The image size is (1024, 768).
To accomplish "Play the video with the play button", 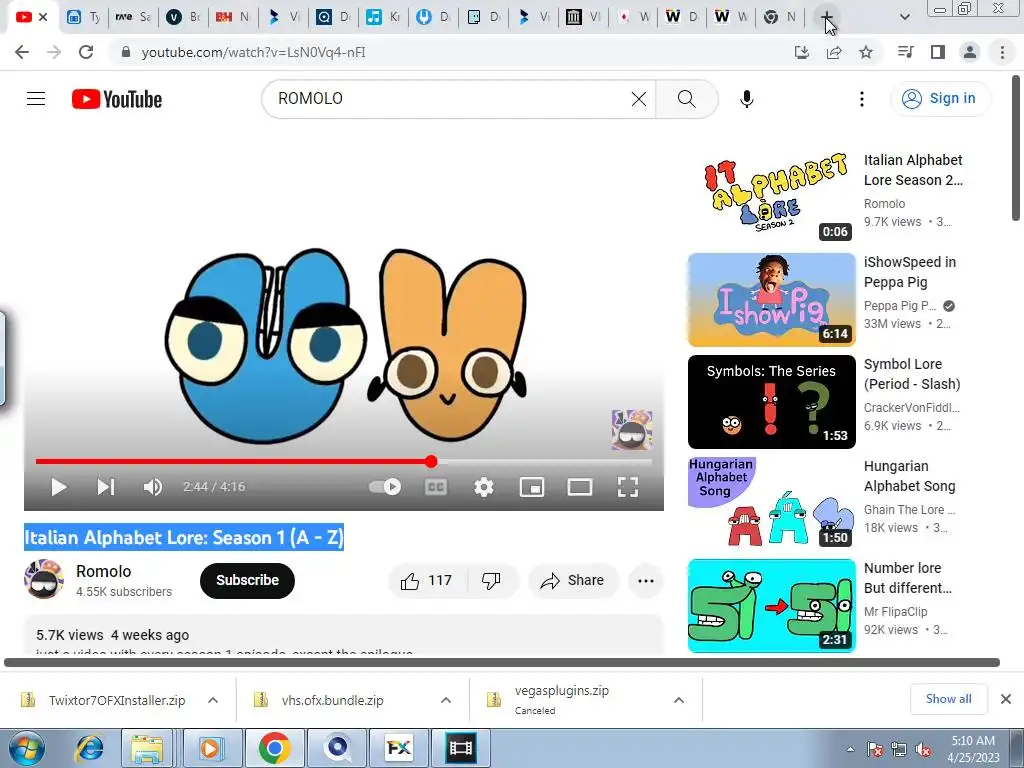I will tap(58, 487).
